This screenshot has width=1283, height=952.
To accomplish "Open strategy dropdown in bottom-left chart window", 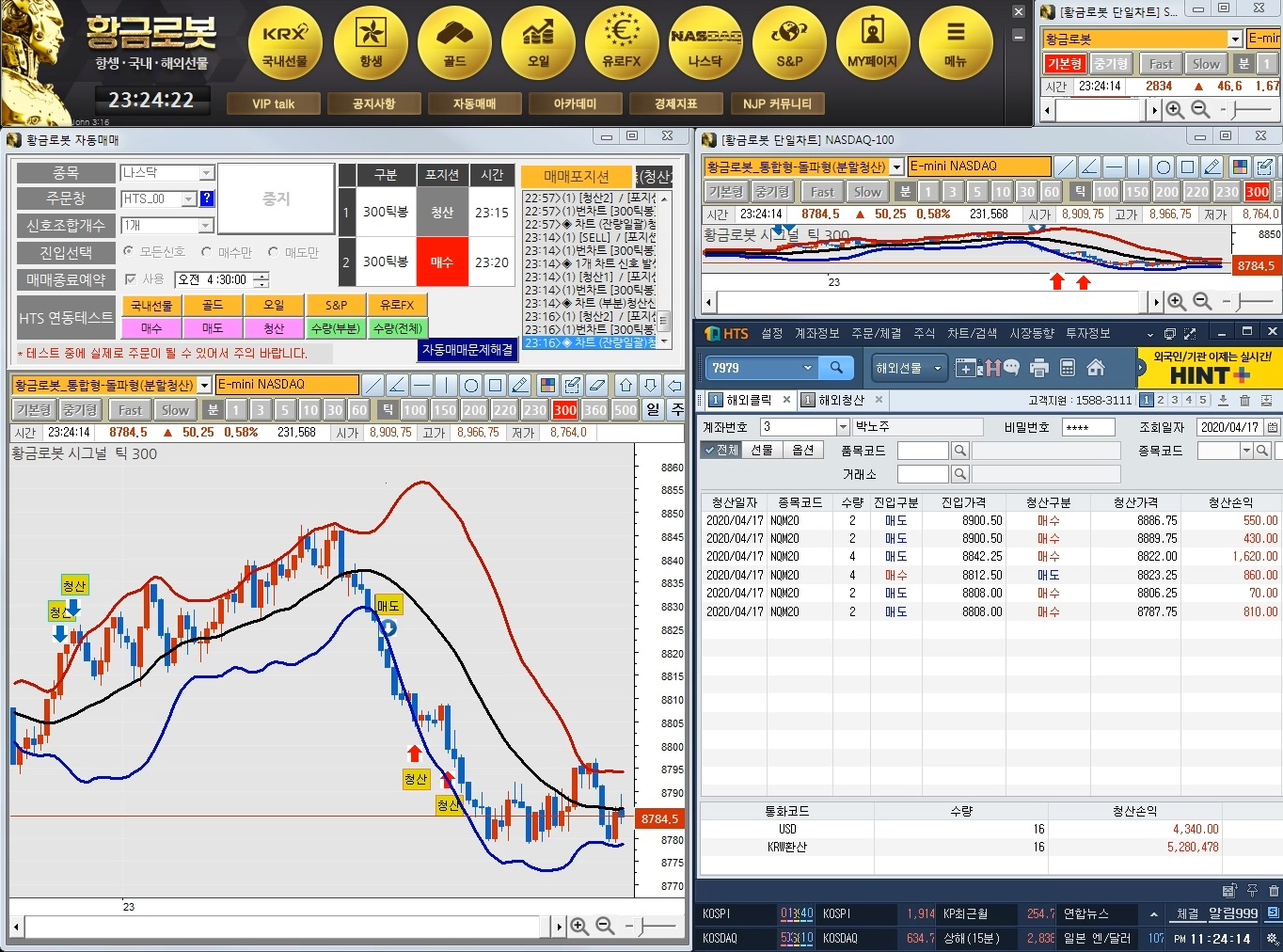I will click(205, 386).
